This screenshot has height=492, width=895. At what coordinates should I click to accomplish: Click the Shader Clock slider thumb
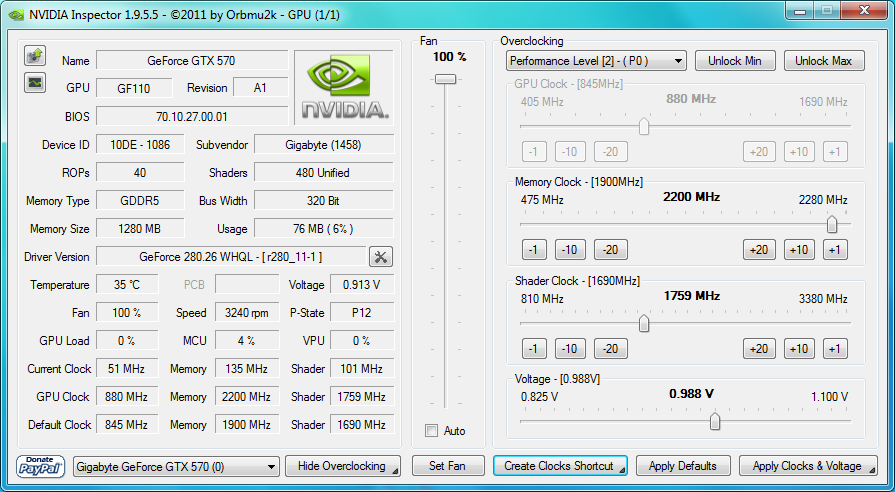644,323
